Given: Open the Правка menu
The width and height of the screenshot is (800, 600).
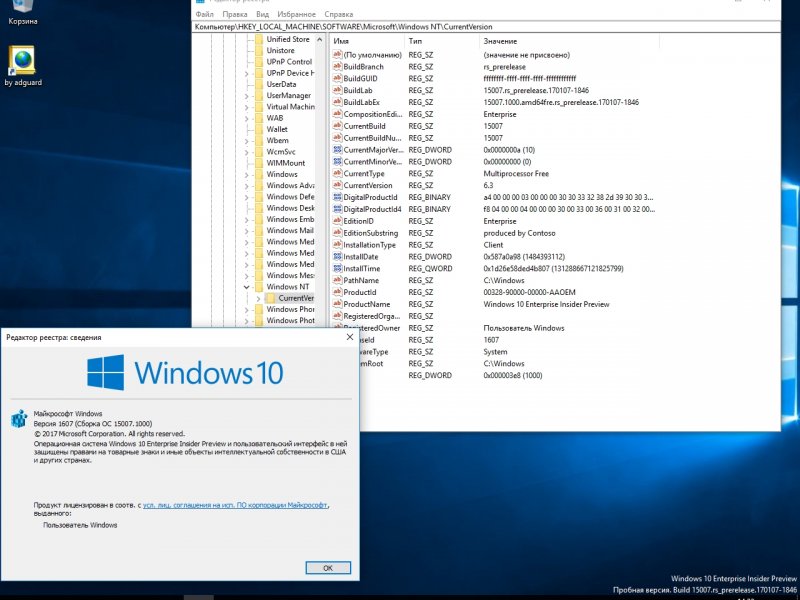Looking at the screenshot, I should pos(235,14).
